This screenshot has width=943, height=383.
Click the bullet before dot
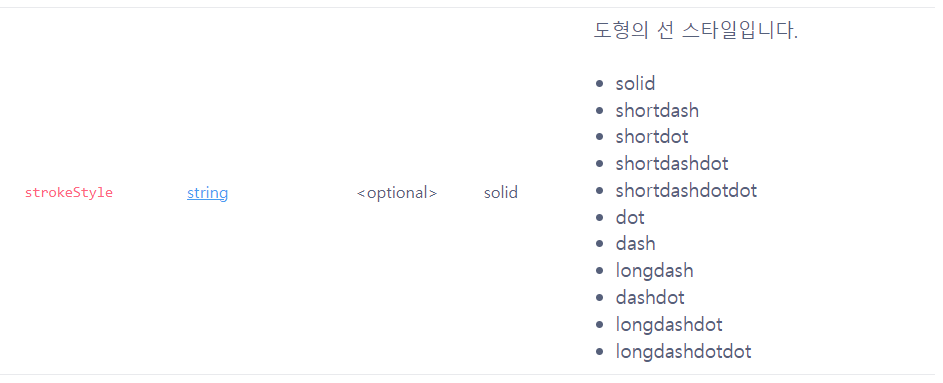(599, 218)
